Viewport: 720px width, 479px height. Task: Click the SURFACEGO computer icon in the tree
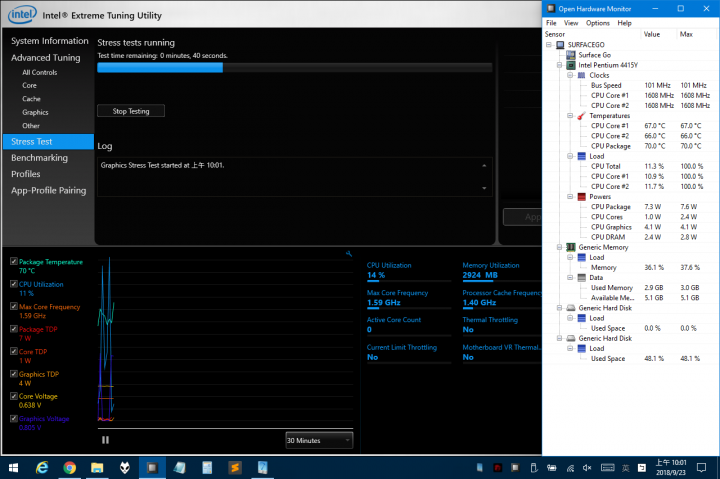tap(560, 45)
